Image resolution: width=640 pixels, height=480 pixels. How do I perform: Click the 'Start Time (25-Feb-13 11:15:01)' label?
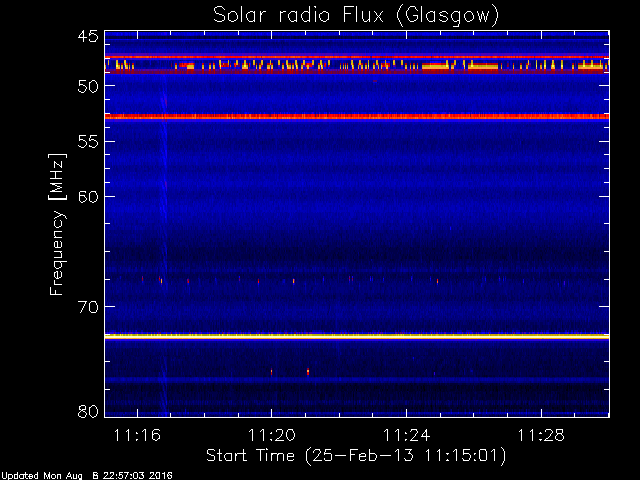click(x=356, y=456)
